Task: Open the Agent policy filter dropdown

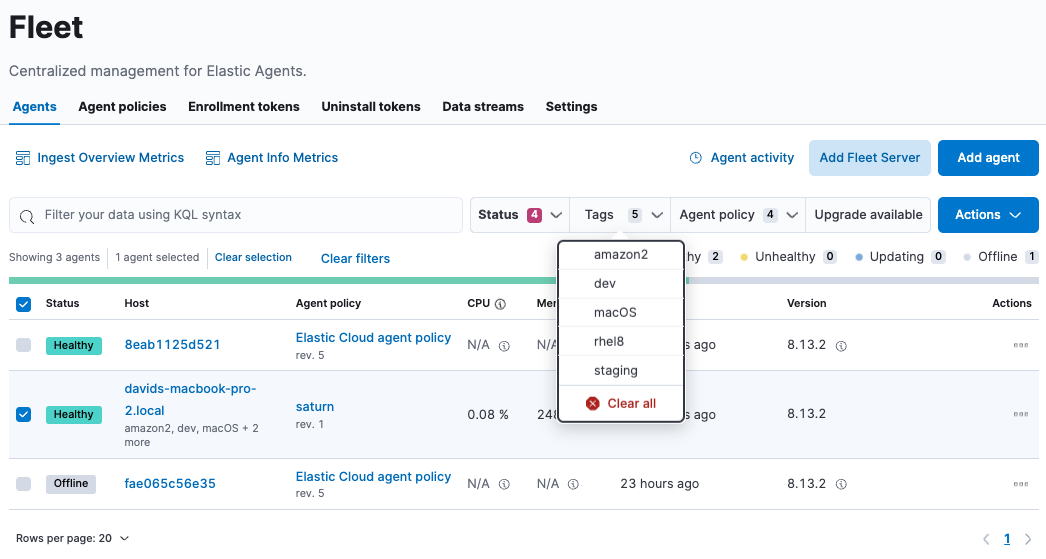Action: tap(738, 215)
